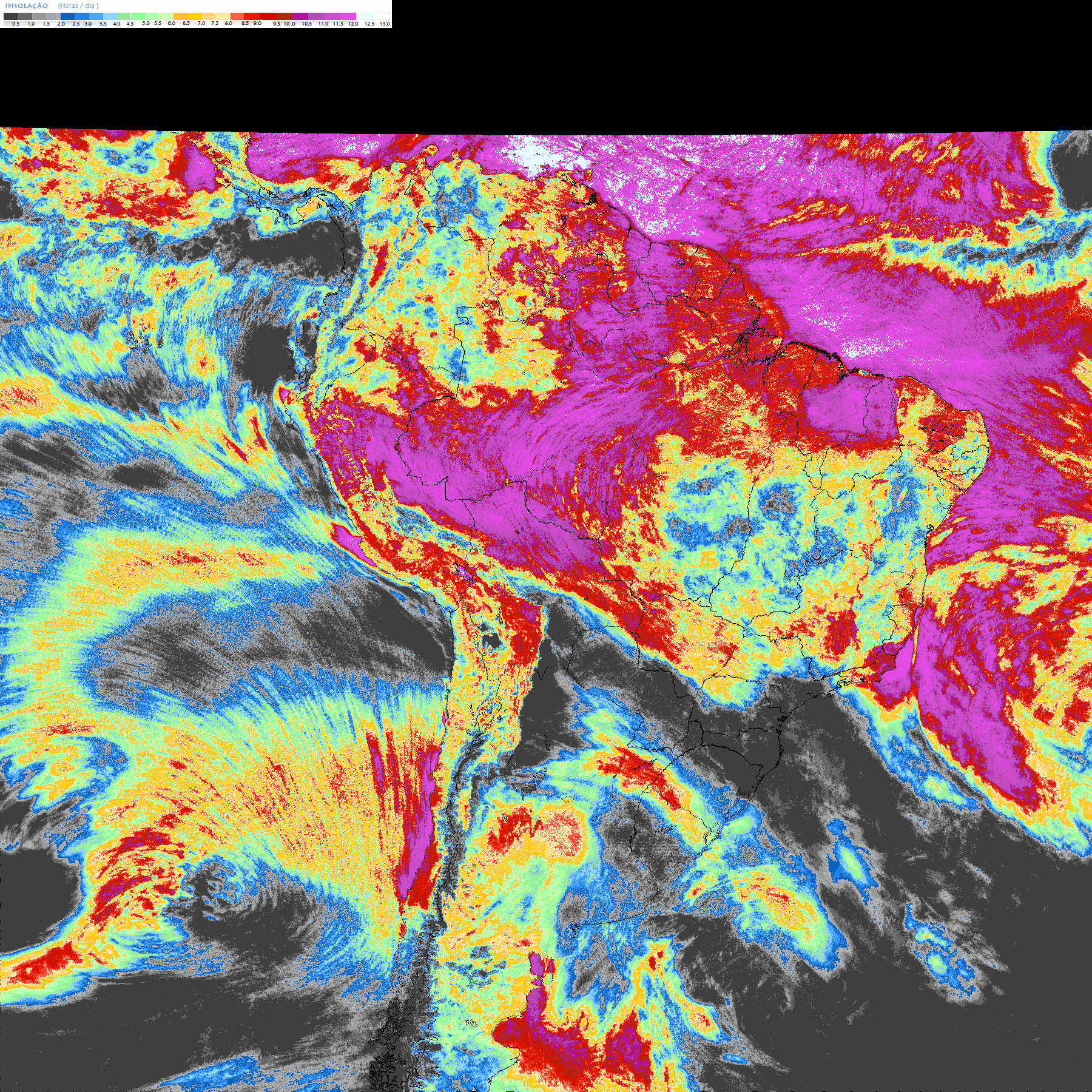This screenshot has height=1092, width=1092.
Task: Click the '(Horas / dia)' unit label
Action: pos(78,5)
